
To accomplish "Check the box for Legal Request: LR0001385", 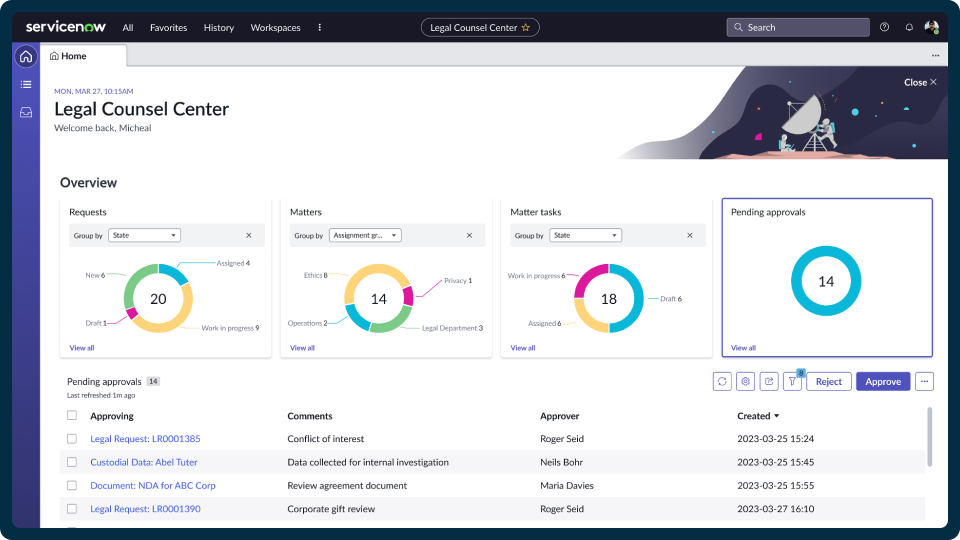I will coord(72,439).
